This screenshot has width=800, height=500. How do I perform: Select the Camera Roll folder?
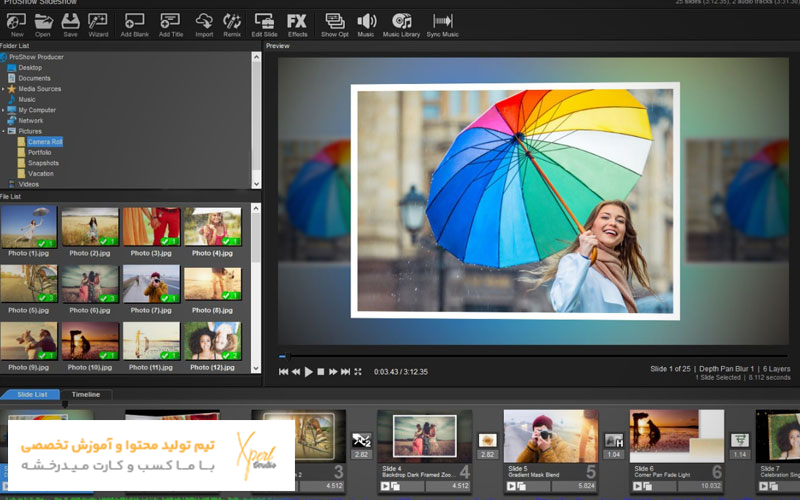coord(45,142)
